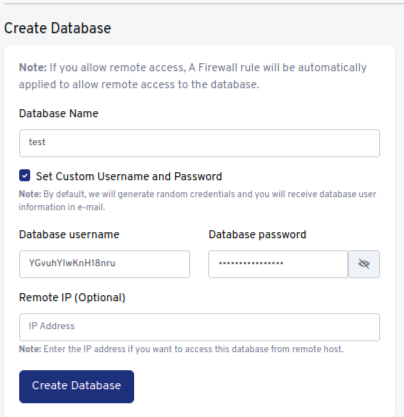The height and width of the screenshot is (417, 404).
Task: Click the 'Database Name' field label
Action: (59, 113)
